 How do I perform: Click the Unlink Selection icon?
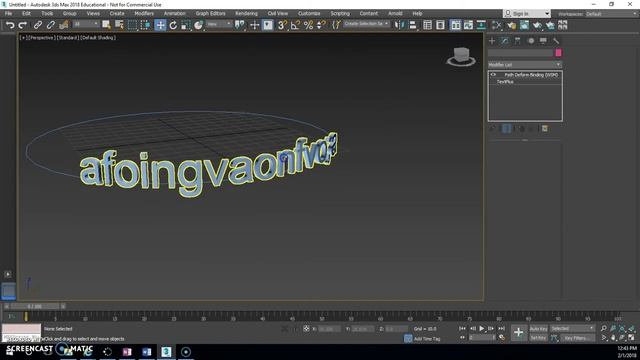(51, 25)
